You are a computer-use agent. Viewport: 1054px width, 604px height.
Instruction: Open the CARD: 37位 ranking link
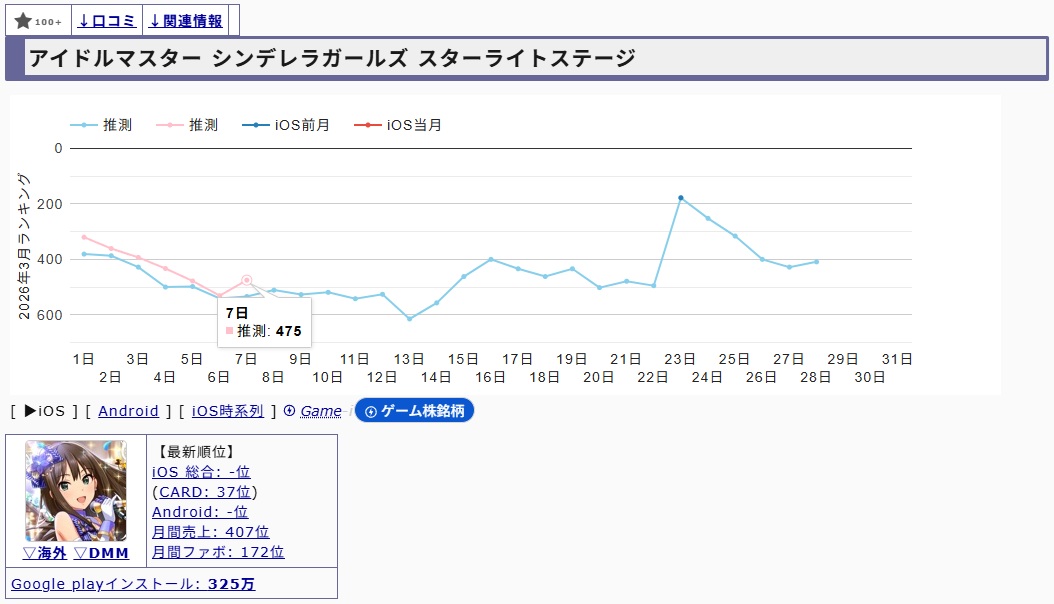[x=206, y=492]
